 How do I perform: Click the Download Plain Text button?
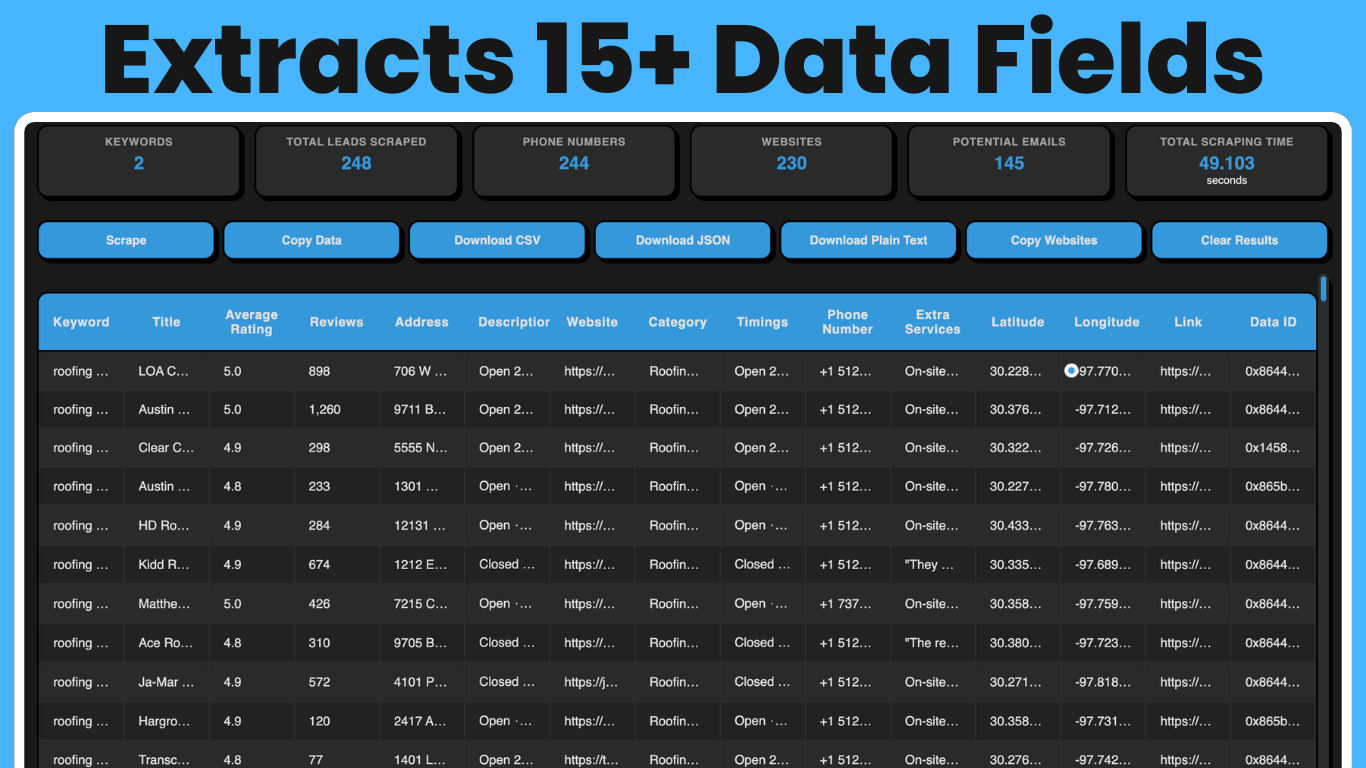tap(868, 240)
